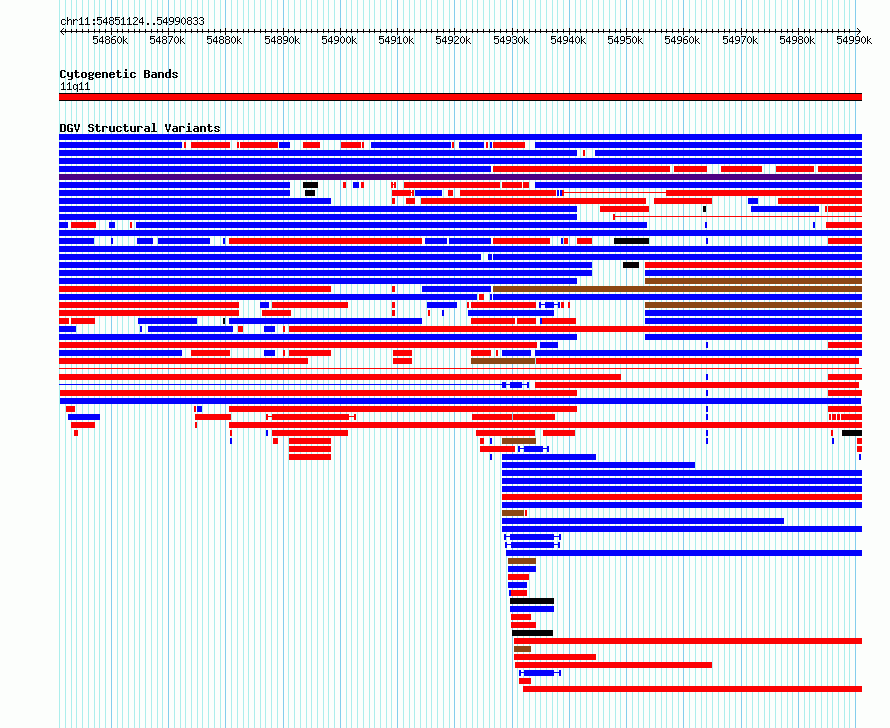890x728 pixels.
Task: Click the chr11:54851124..54990833 region label
Action: (x=132, y=22)
